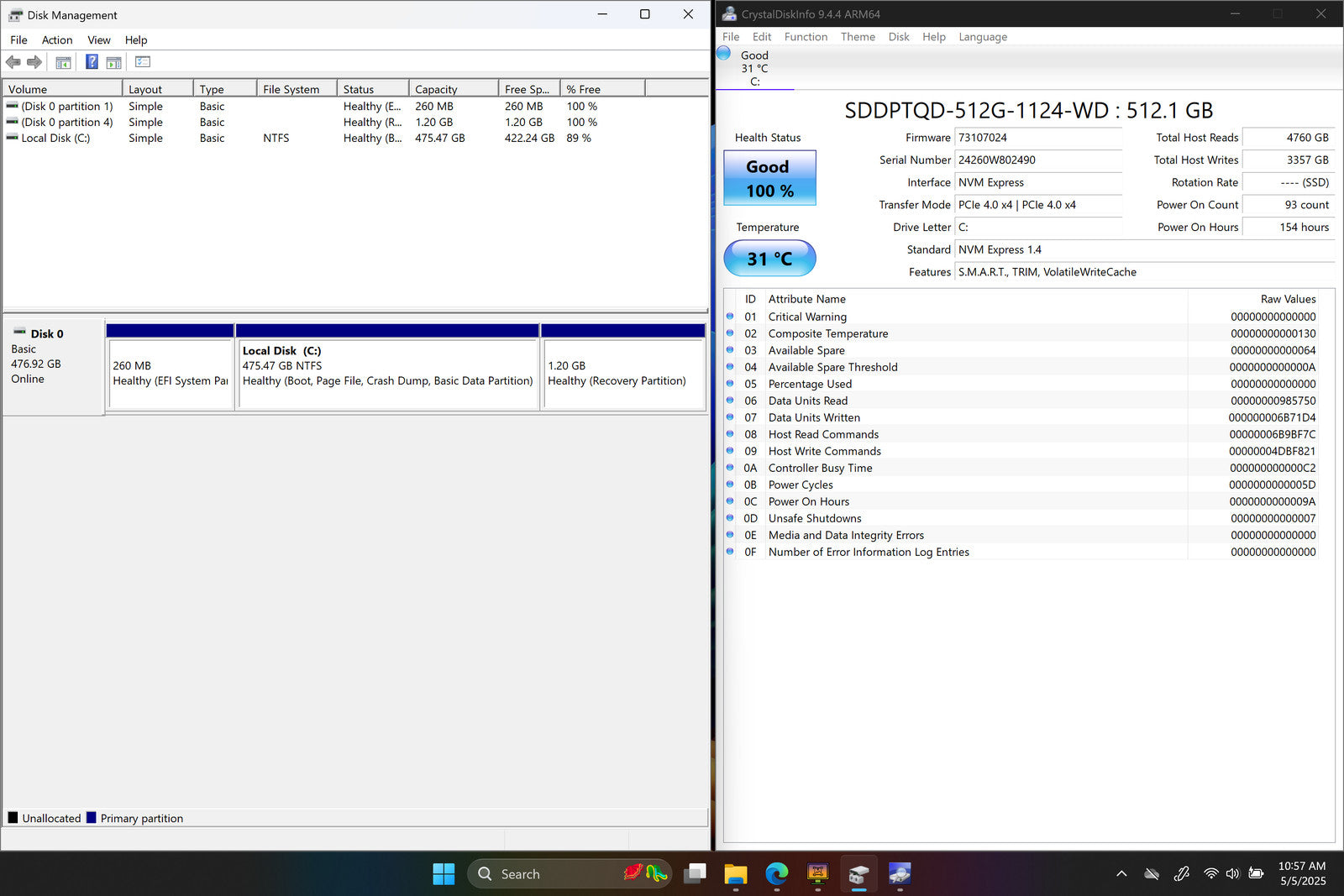Click the blue status dot beside Power Cycles
This screenshot has height=896, width=1344.
coord(730,485)
